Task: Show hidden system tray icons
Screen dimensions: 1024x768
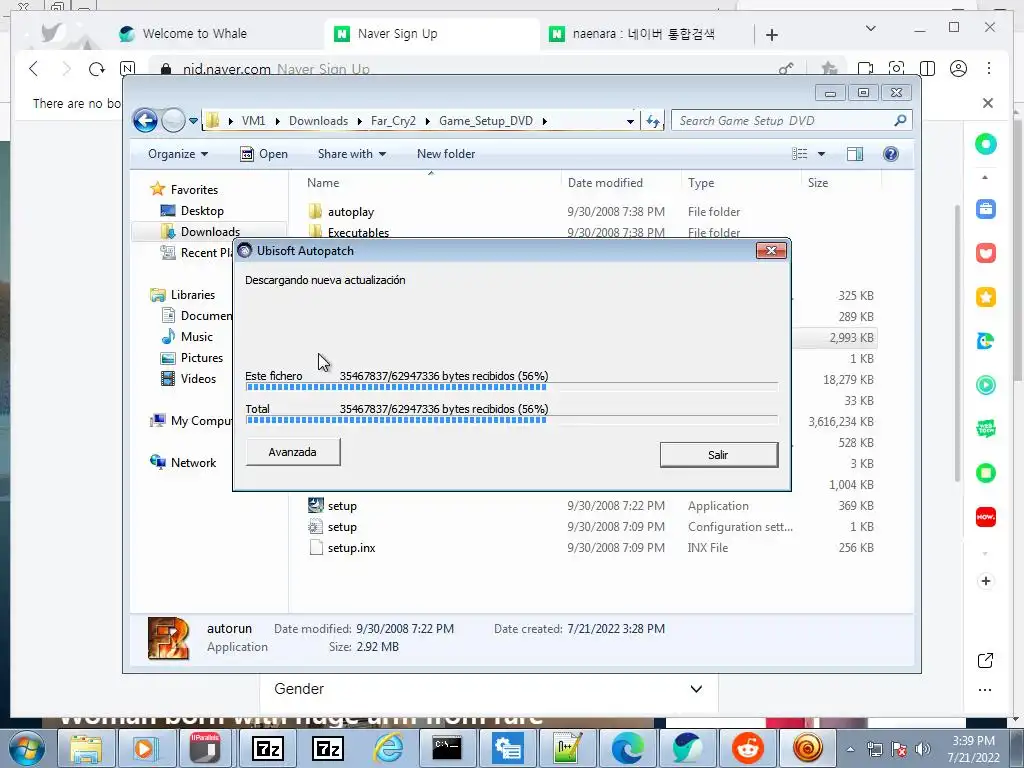Action: point(850,749)
